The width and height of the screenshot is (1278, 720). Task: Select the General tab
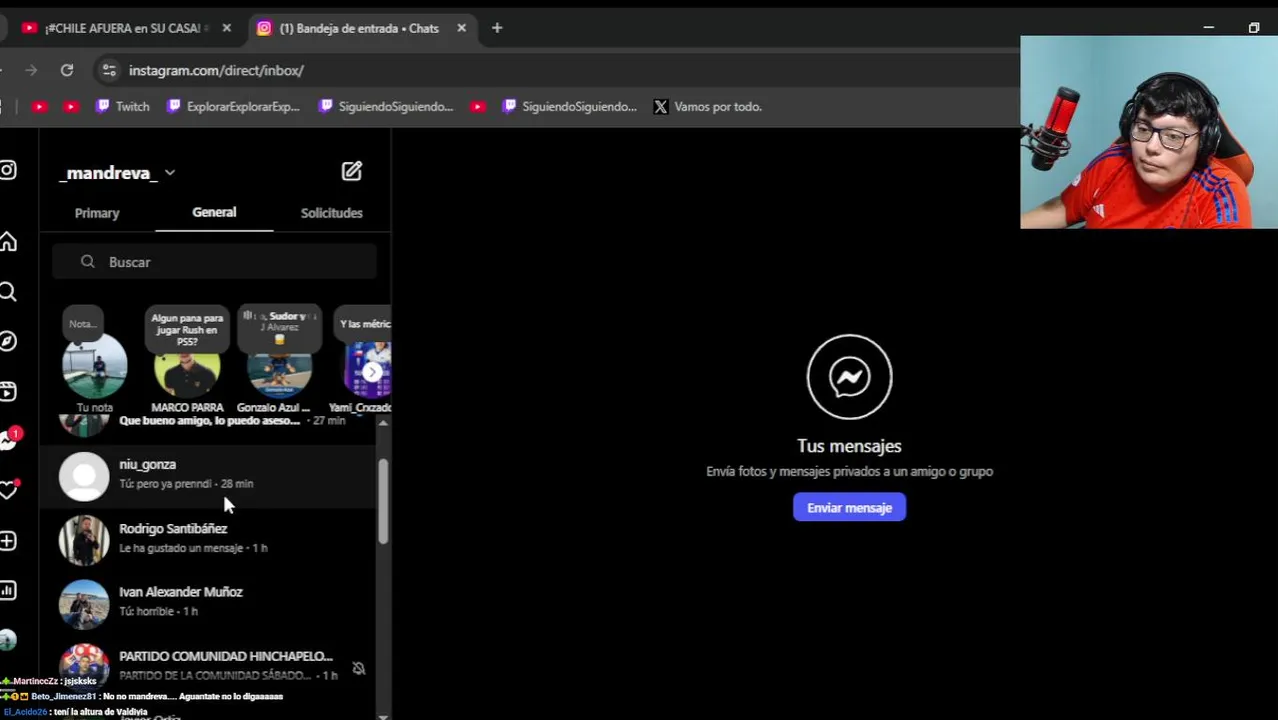(214, 212)
